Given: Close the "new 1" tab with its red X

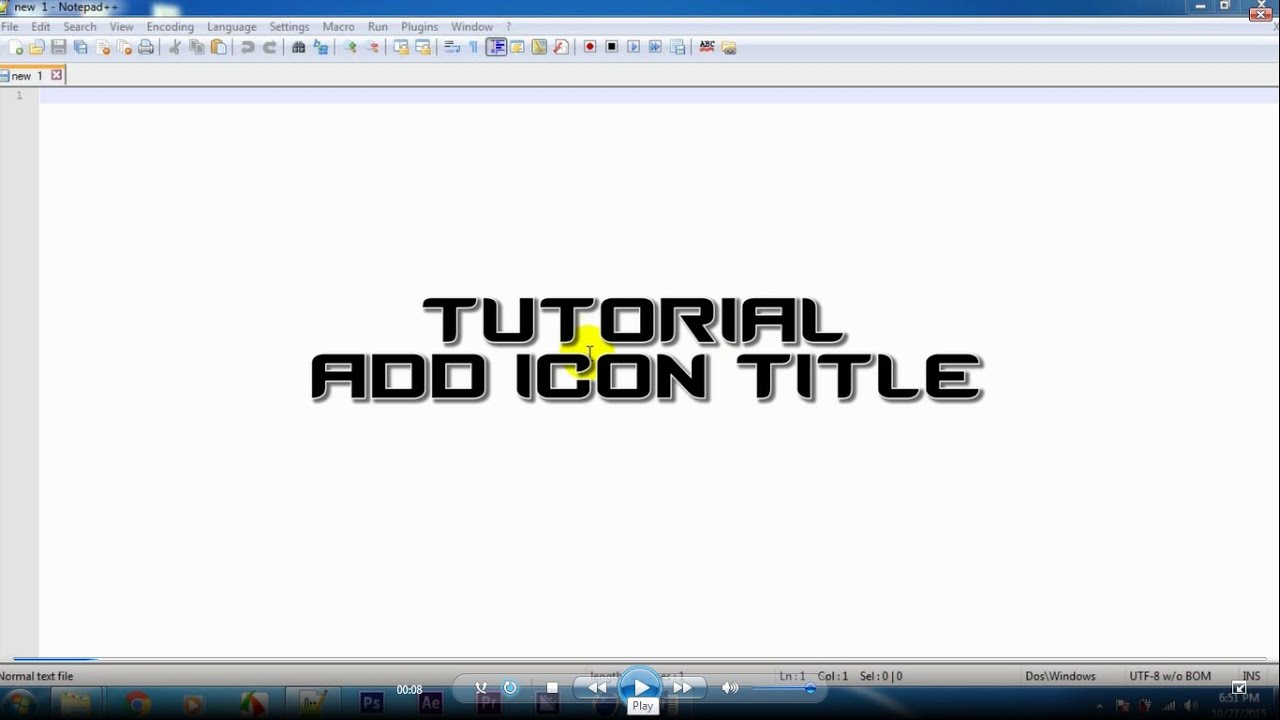Looking at the screenshot, I should click(x=57, y=75).
